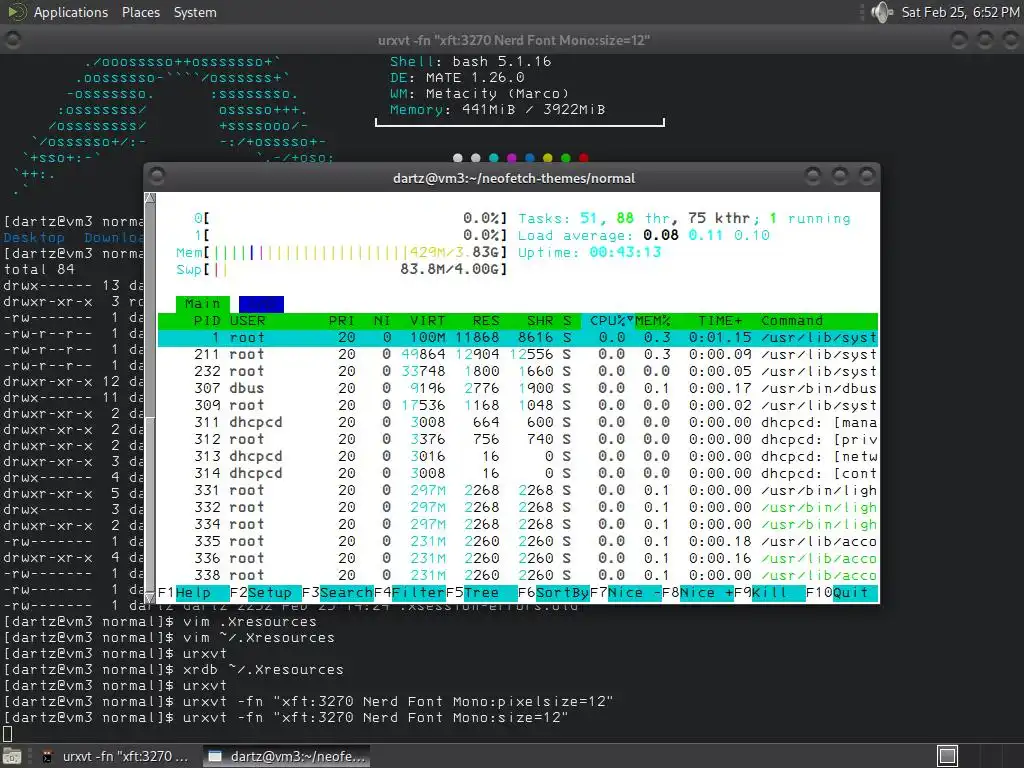
Task: Select process row PID 307 dbus
Action: [517, 389]
